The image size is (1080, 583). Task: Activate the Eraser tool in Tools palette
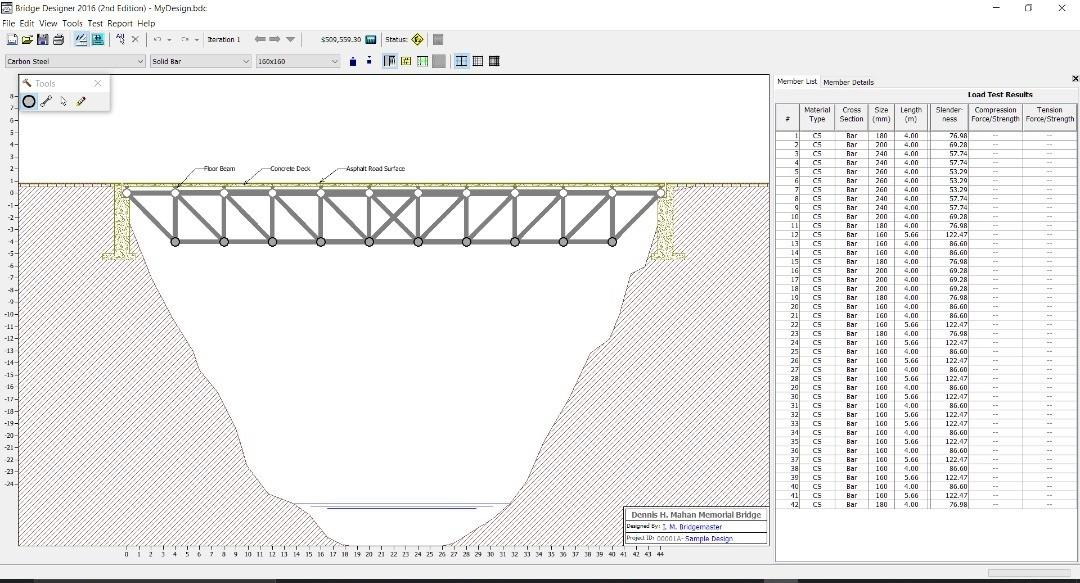pyautogui.click(x=81, y=101)
